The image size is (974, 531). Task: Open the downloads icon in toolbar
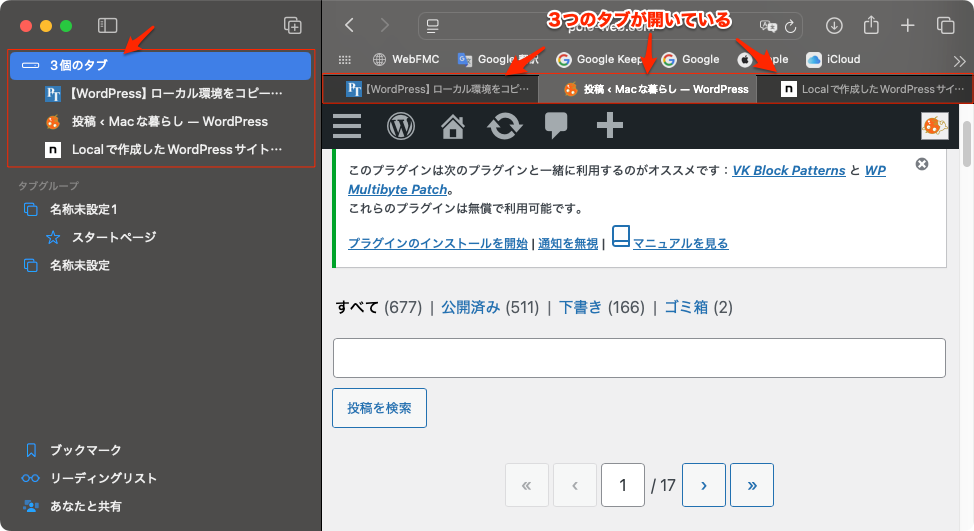tap(834, 26)
